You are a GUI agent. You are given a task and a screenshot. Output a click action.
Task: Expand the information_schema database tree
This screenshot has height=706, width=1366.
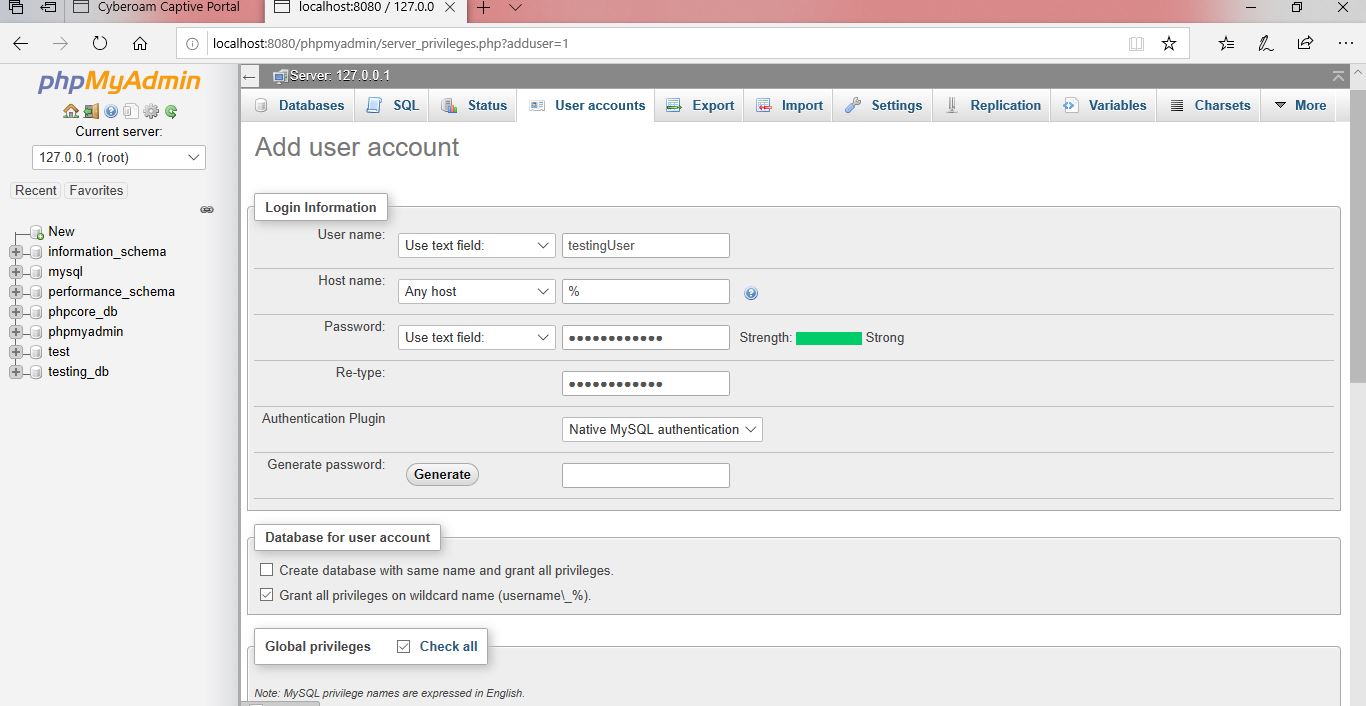pos(15,252)
